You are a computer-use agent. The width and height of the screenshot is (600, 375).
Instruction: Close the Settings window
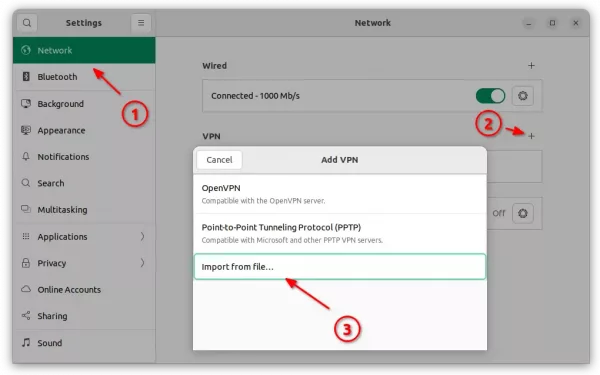click(x=576, y=23)
